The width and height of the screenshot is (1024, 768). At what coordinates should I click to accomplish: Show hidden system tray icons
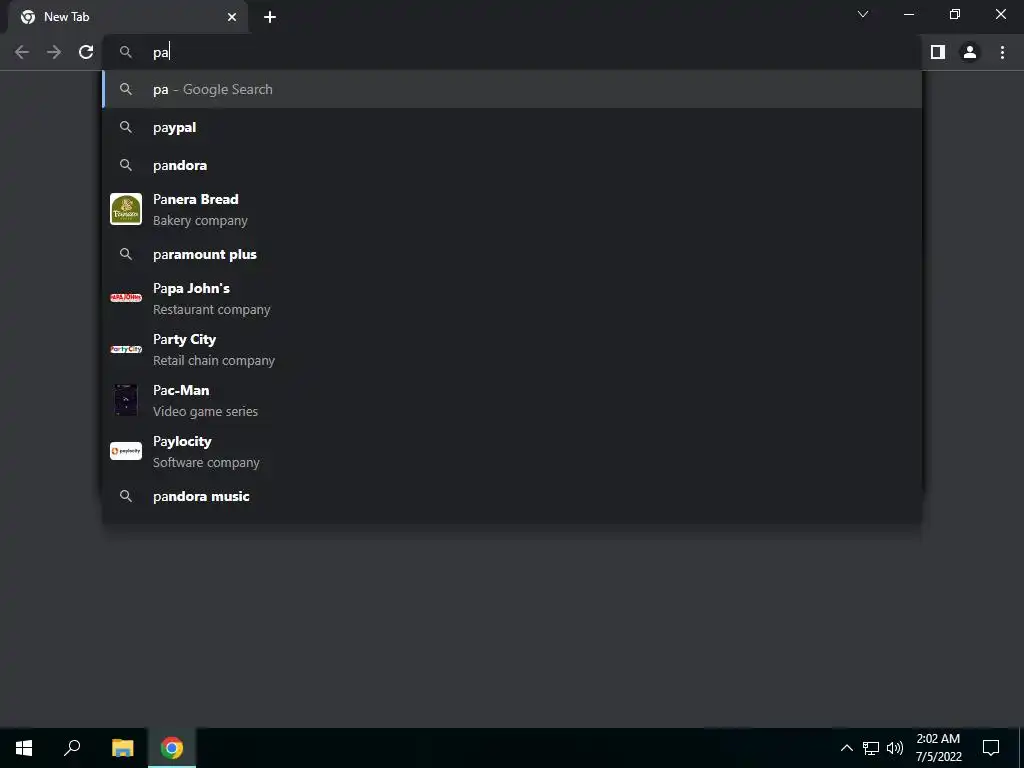(x=846, y=748)
